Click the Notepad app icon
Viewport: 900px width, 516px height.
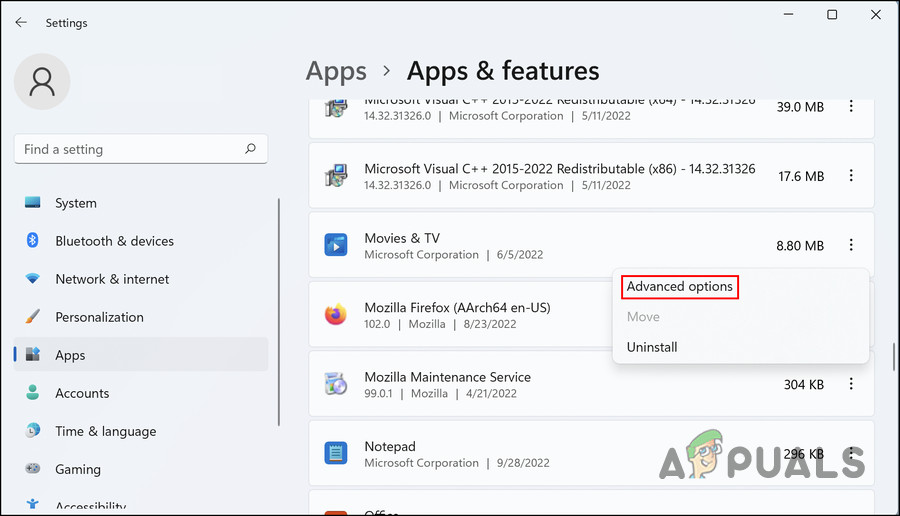336,453
